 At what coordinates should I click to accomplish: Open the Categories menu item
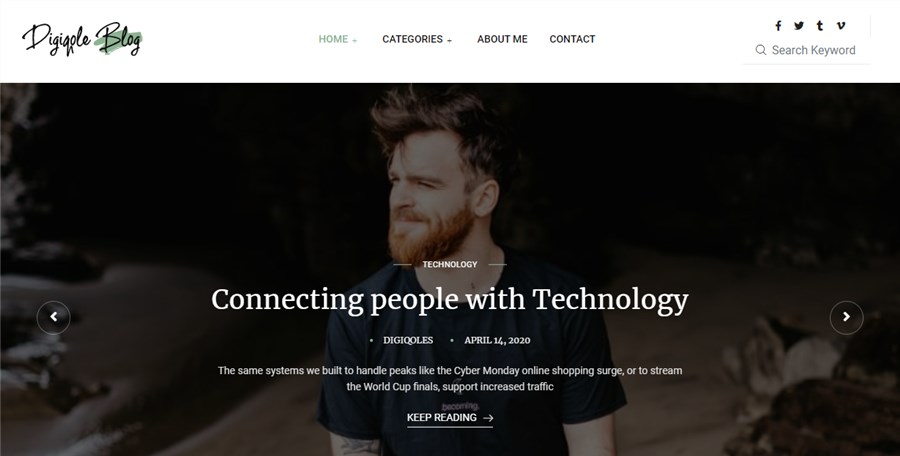pyautogui.click(x=413, y=39)
